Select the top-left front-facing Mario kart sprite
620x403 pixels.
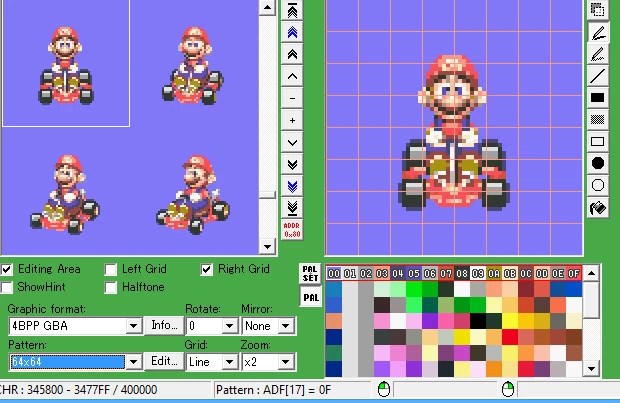point(66,65)
